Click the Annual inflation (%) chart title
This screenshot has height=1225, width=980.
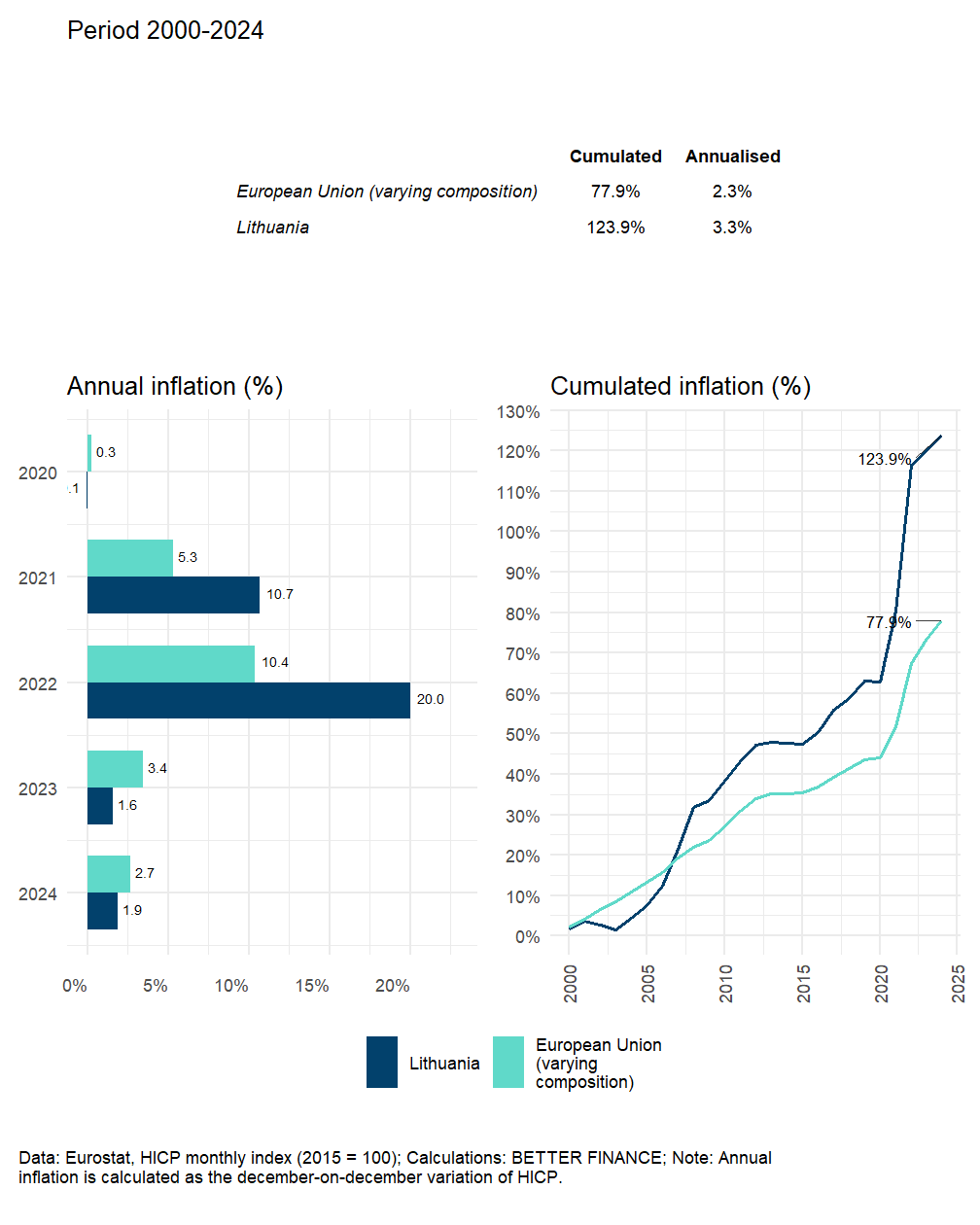coord(175,386)
